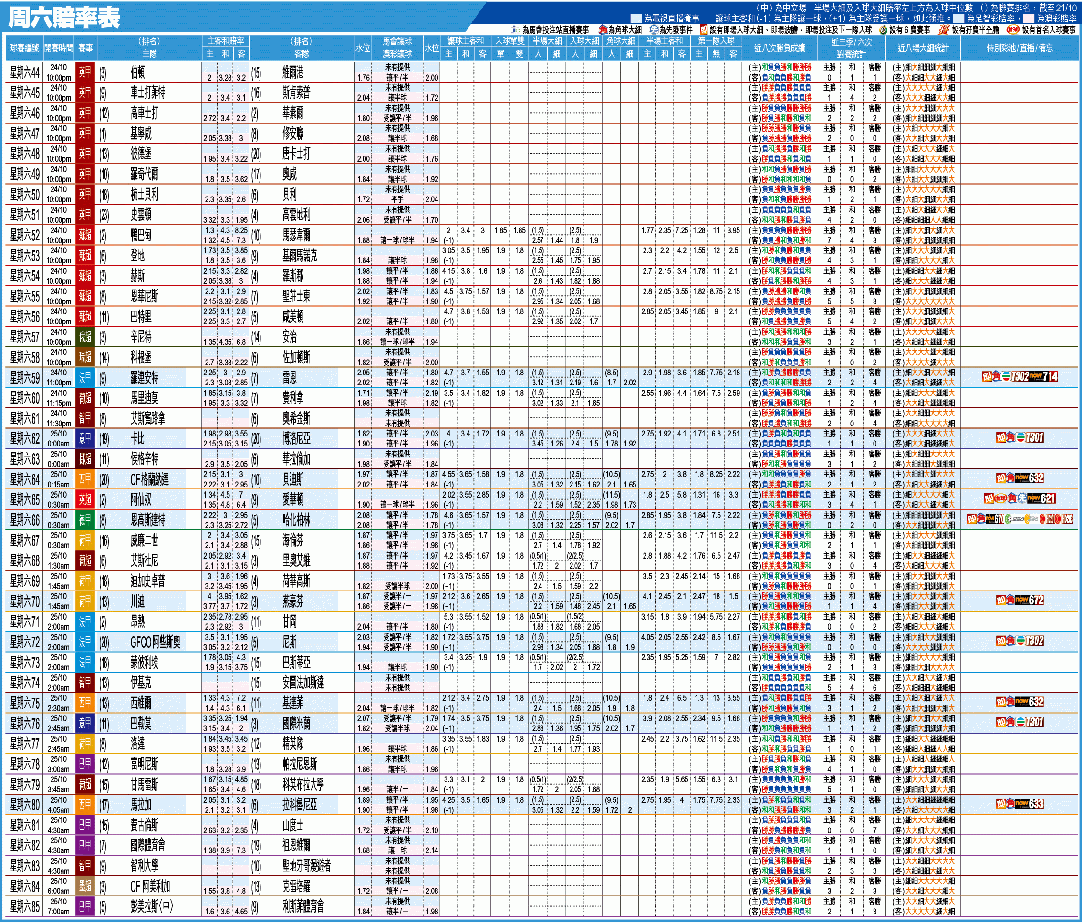Click the 11:15pm kickoff time in row 星期六60
Image resolution: width=1082 pixels, height=923 pixels.
click(59, 403)
